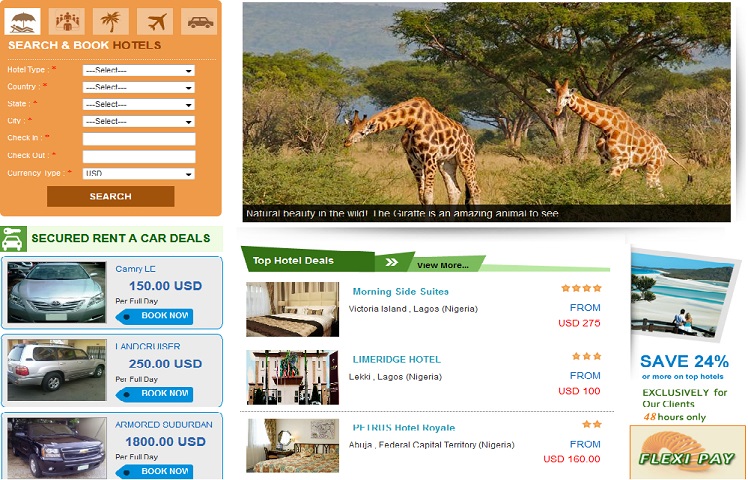Image resolution: width=748 pixels, height=480 pixels.
Task: Open the group tours people icon
Action: [67, 21]
